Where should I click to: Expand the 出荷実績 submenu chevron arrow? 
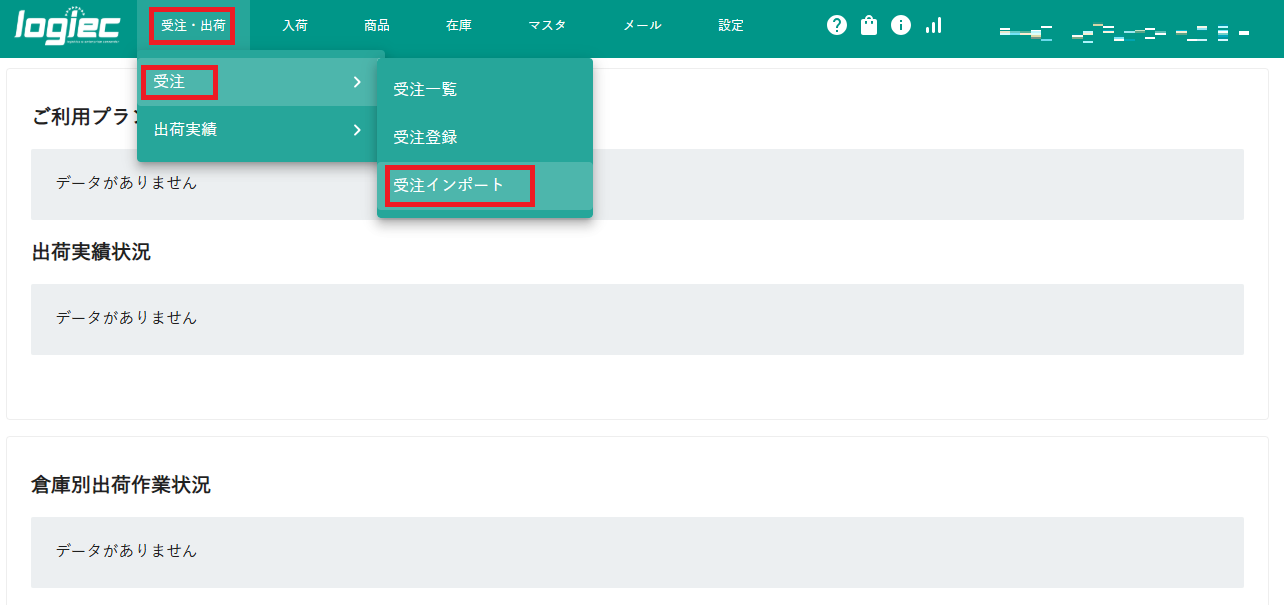click(357, 129)
